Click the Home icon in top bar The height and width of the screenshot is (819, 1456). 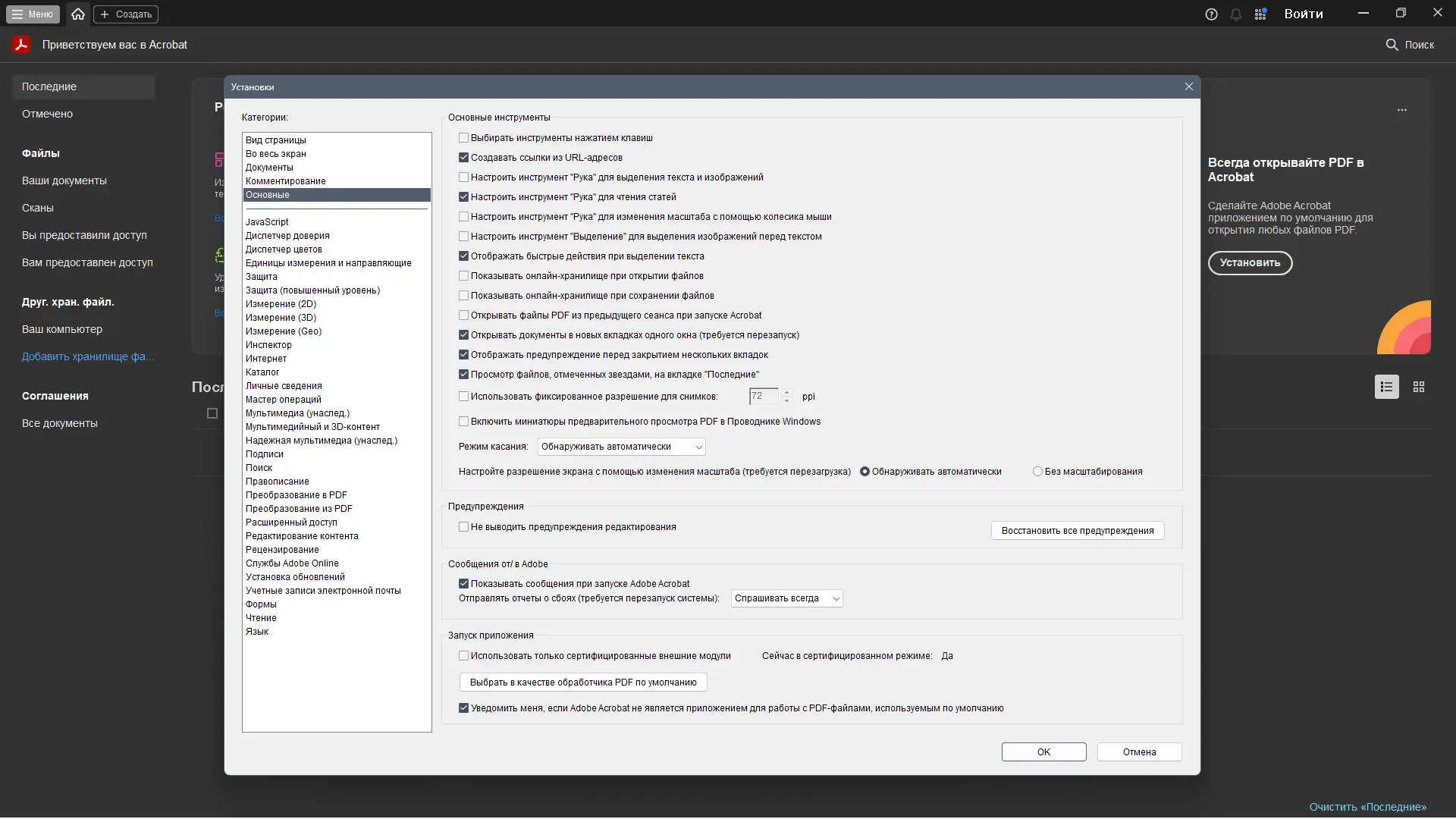77,14
